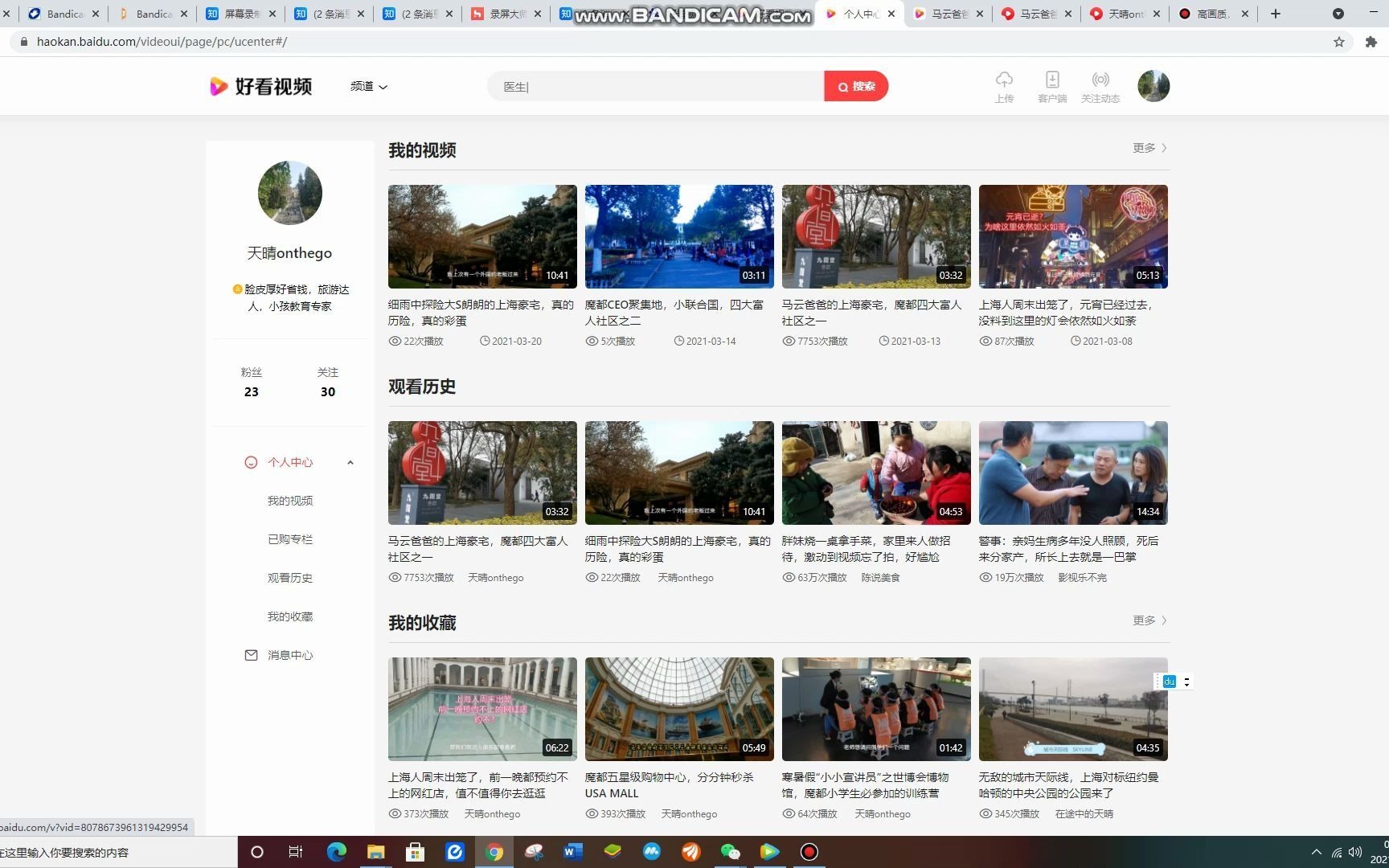Open Word from the taskbar
The height and width of the screenshot is (868, 1389).
pyautogui.click(x=573, y=852)
